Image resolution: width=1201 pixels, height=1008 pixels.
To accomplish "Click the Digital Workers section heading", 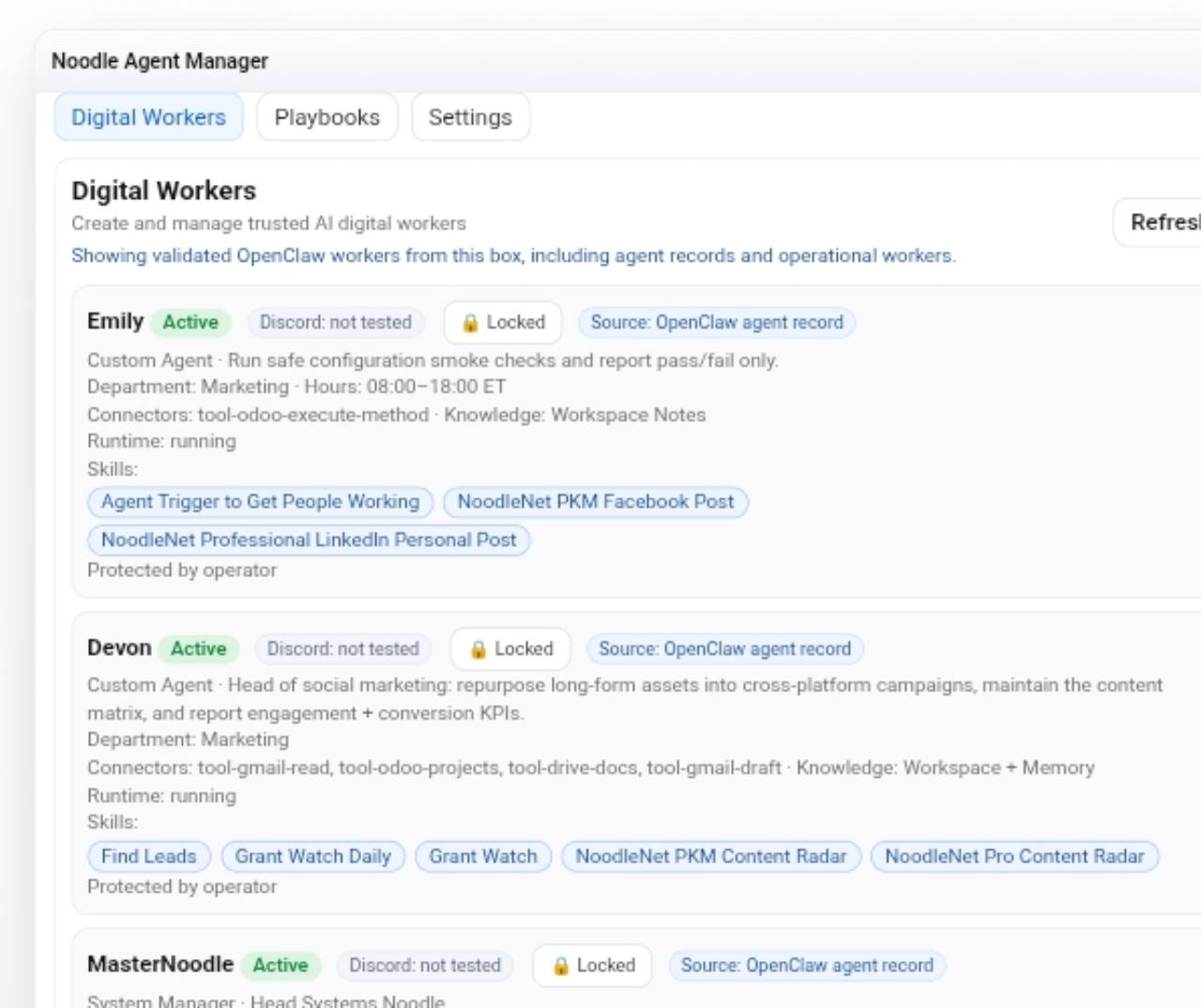I will click(x=164, y=191).
